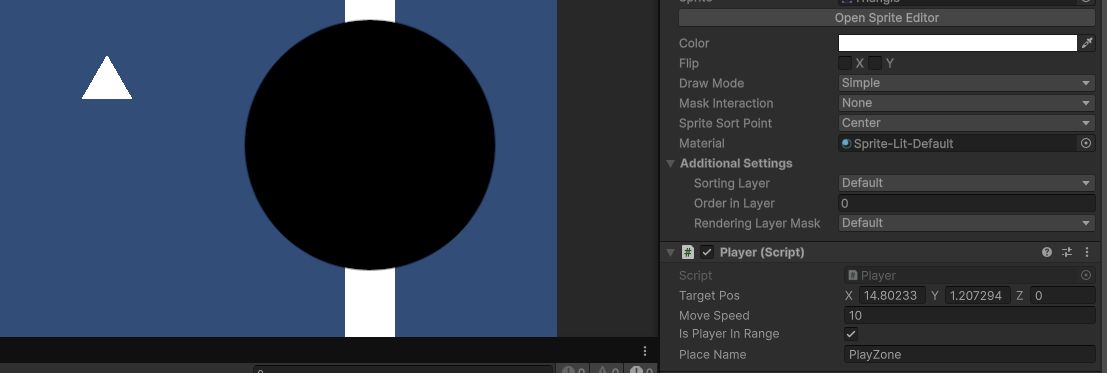Pick a color with the eyedropper icon
Viewport: 1107px width, 373px height.
pos(1087,43)
